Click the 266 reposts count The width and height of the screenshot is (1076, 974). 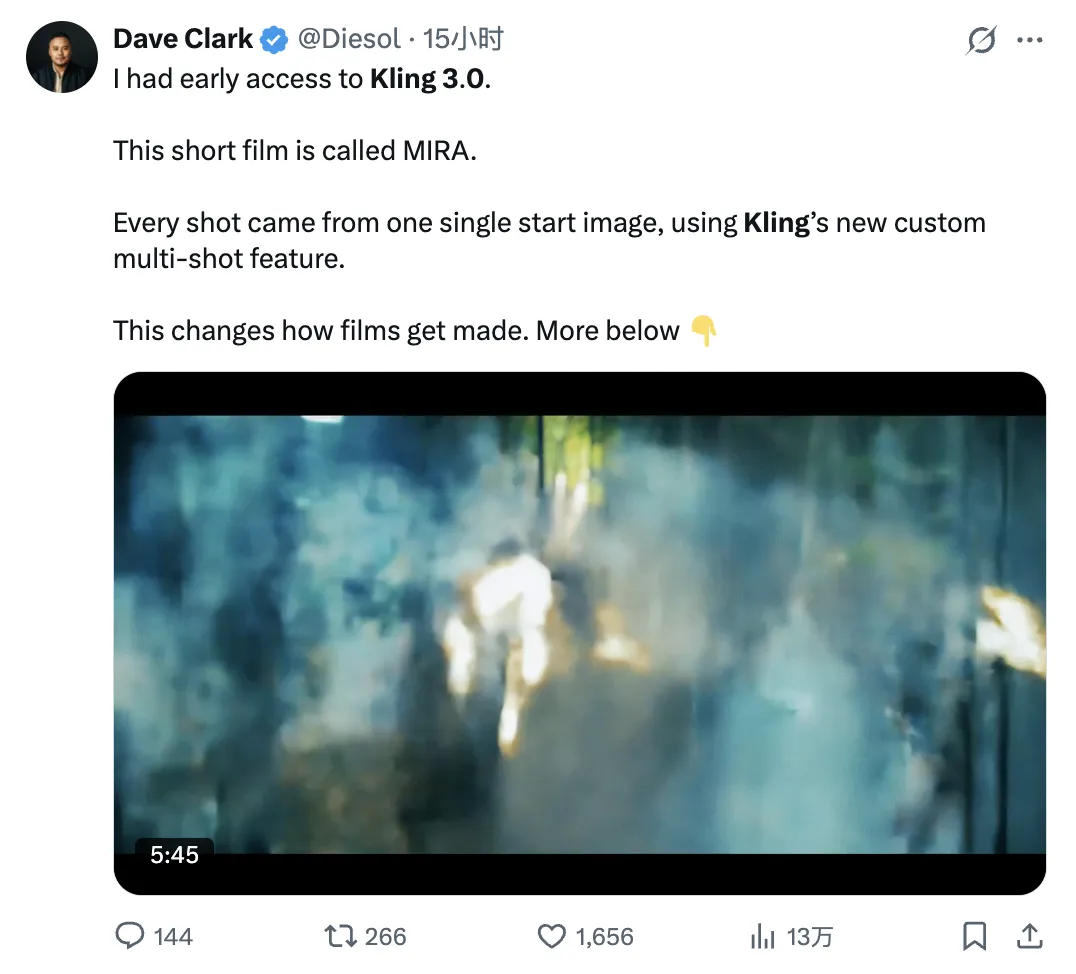click(385, 937)
